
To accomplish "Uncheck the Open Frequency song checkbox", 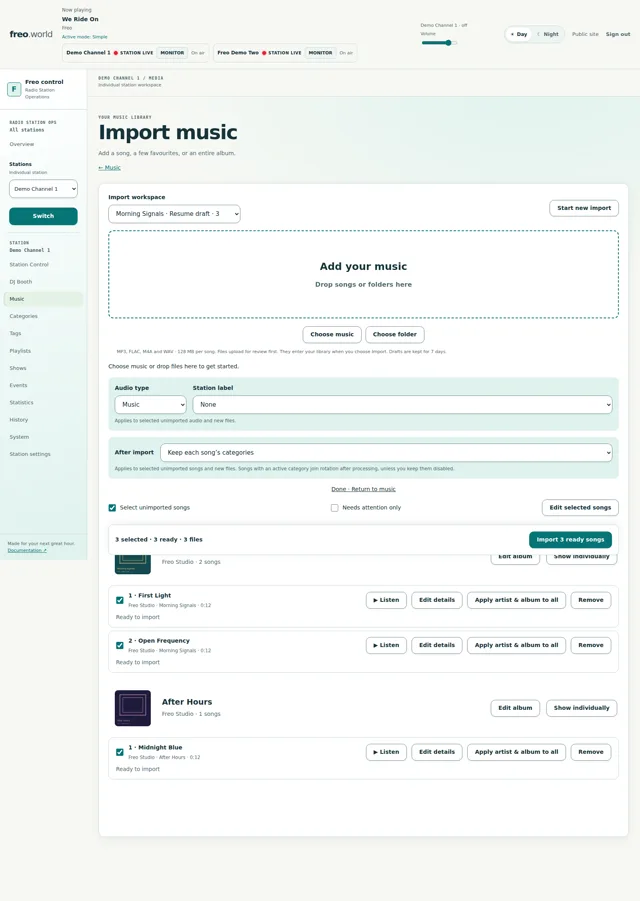I will tap(119, 645).
